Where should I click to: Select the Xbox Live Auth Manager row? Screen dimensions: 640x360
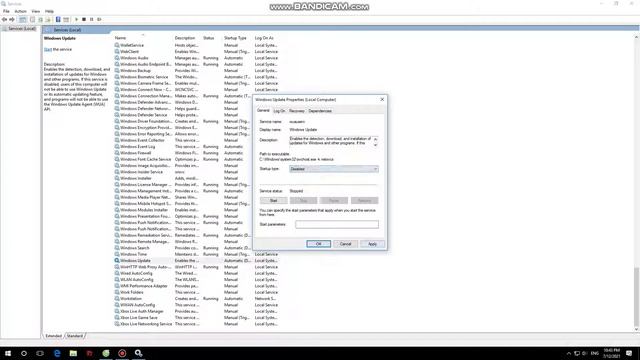[x=196, y=311]
